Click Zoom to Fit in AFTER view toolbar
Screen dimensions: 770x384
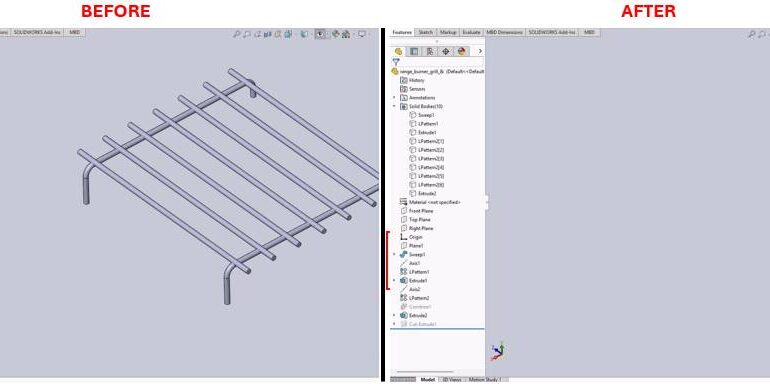[x=752, y=34]
